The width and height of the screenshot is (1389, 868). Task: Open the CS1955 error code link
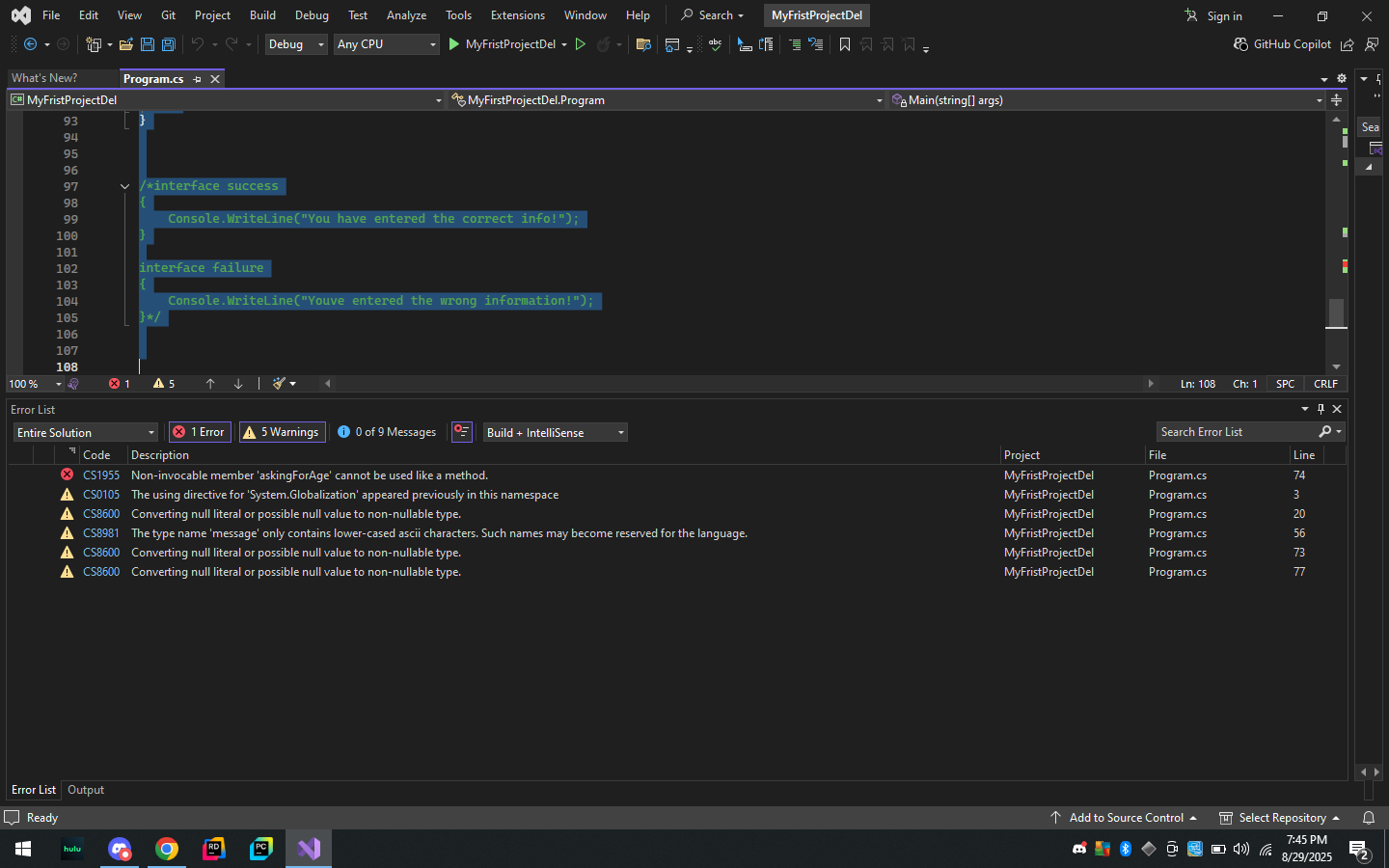101,475
